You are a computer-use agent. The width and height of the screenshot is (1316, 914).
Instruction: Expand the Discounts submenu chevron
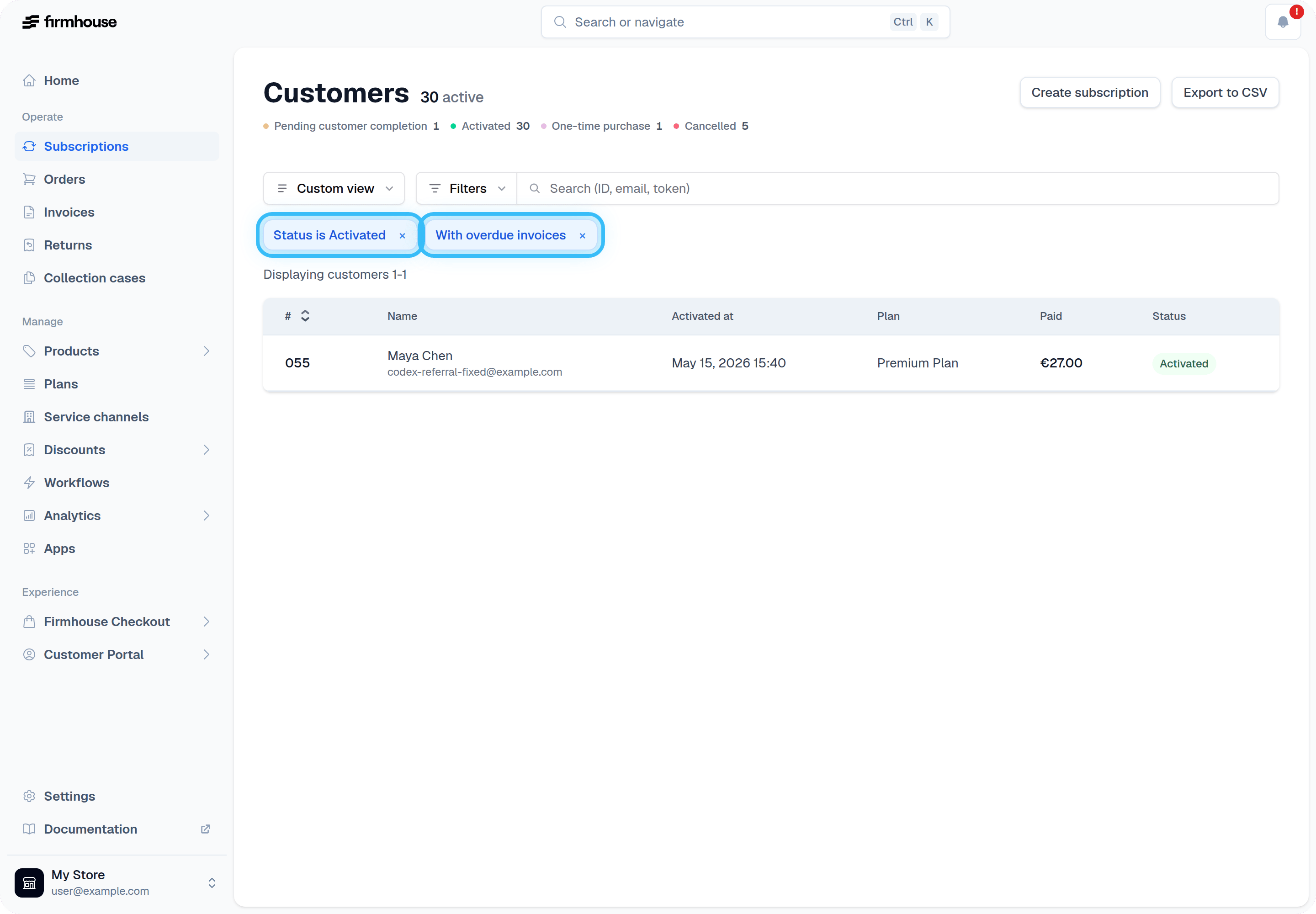tap(207, 450)
